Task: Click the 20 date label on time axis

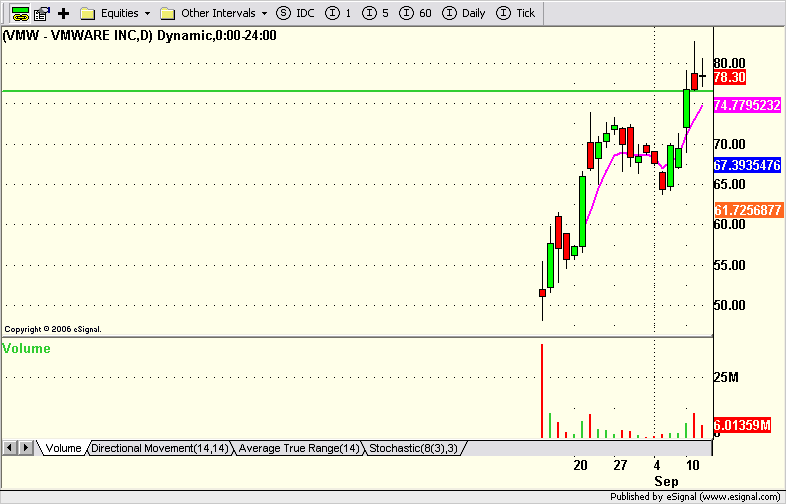Action: point(580,465)
